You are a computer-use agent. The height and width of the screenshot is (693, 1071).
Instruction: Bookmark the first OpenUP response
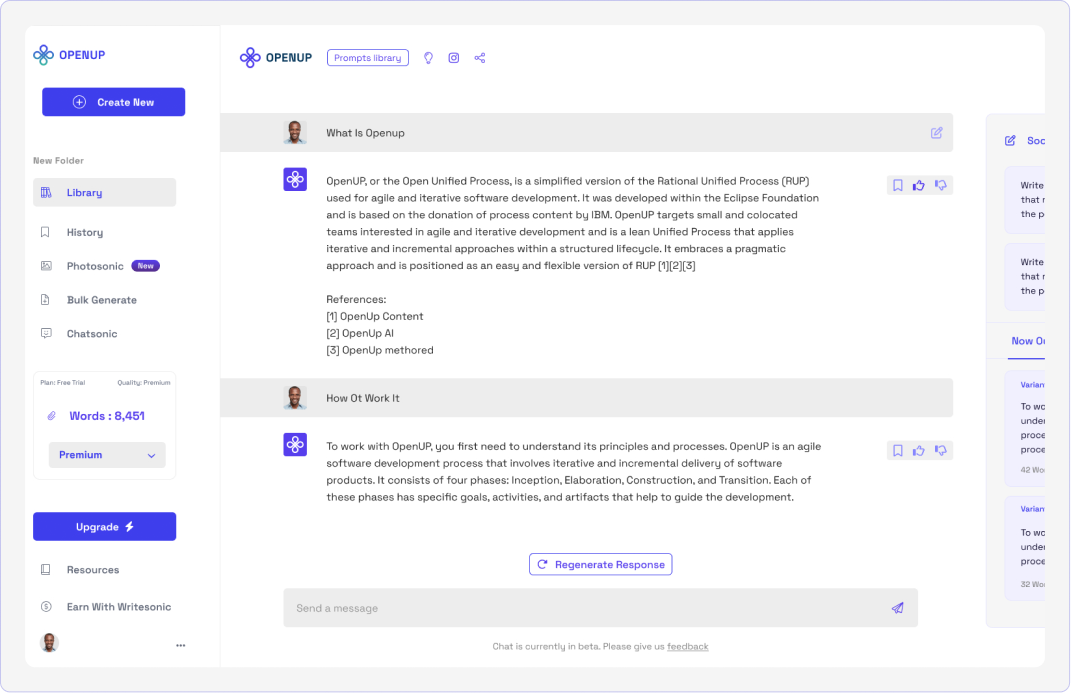click(897, 185)
